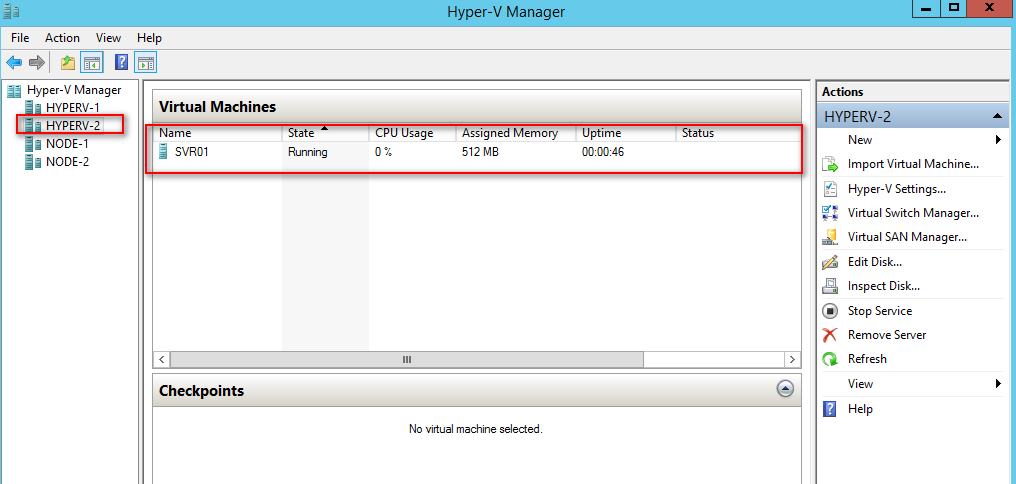1016x484 pixels.
Task: Click the horizontal scrollbar thumb
Action: [407, 359]
